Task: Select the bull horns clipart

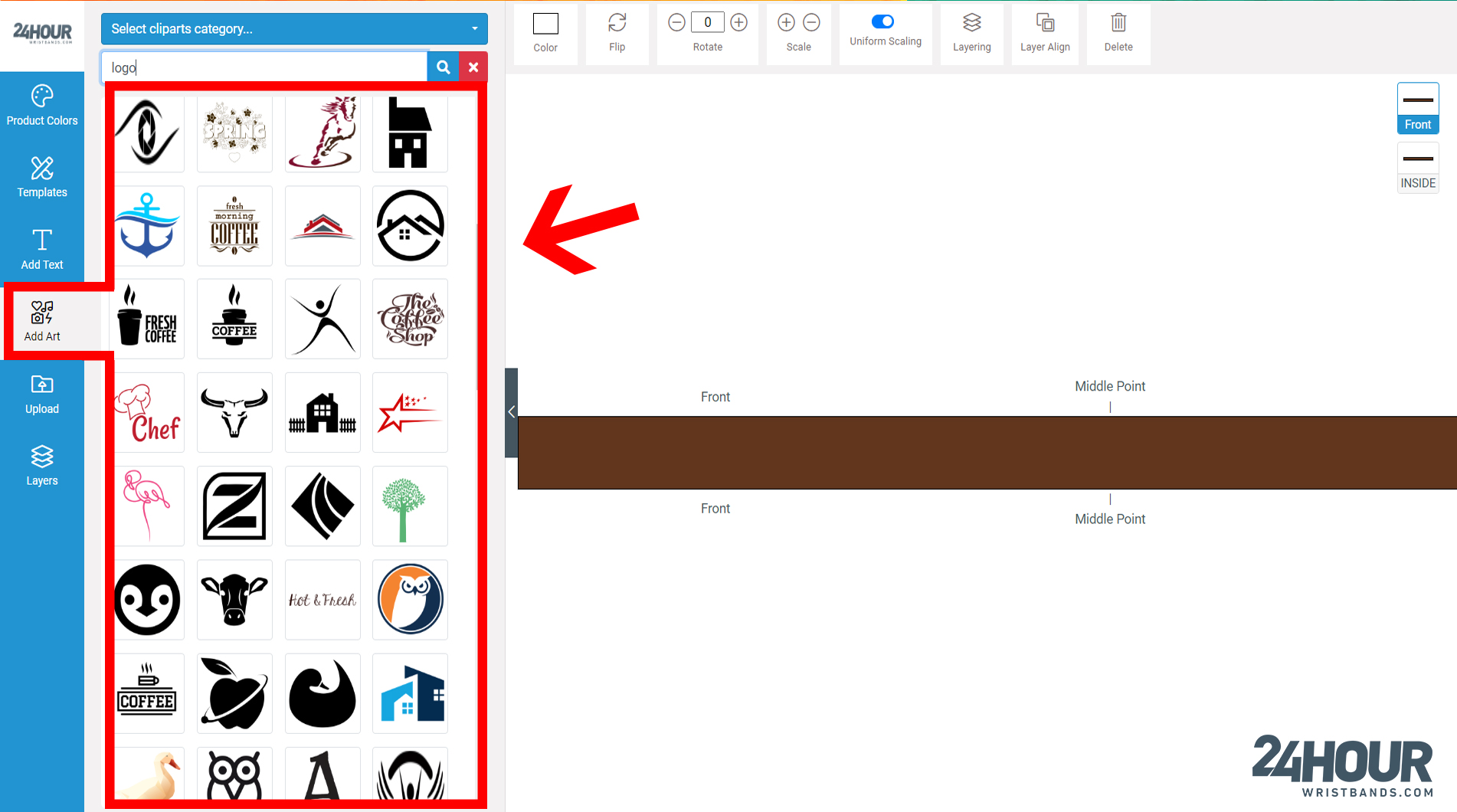Action: pyautogui.click(x=234, y=413)
